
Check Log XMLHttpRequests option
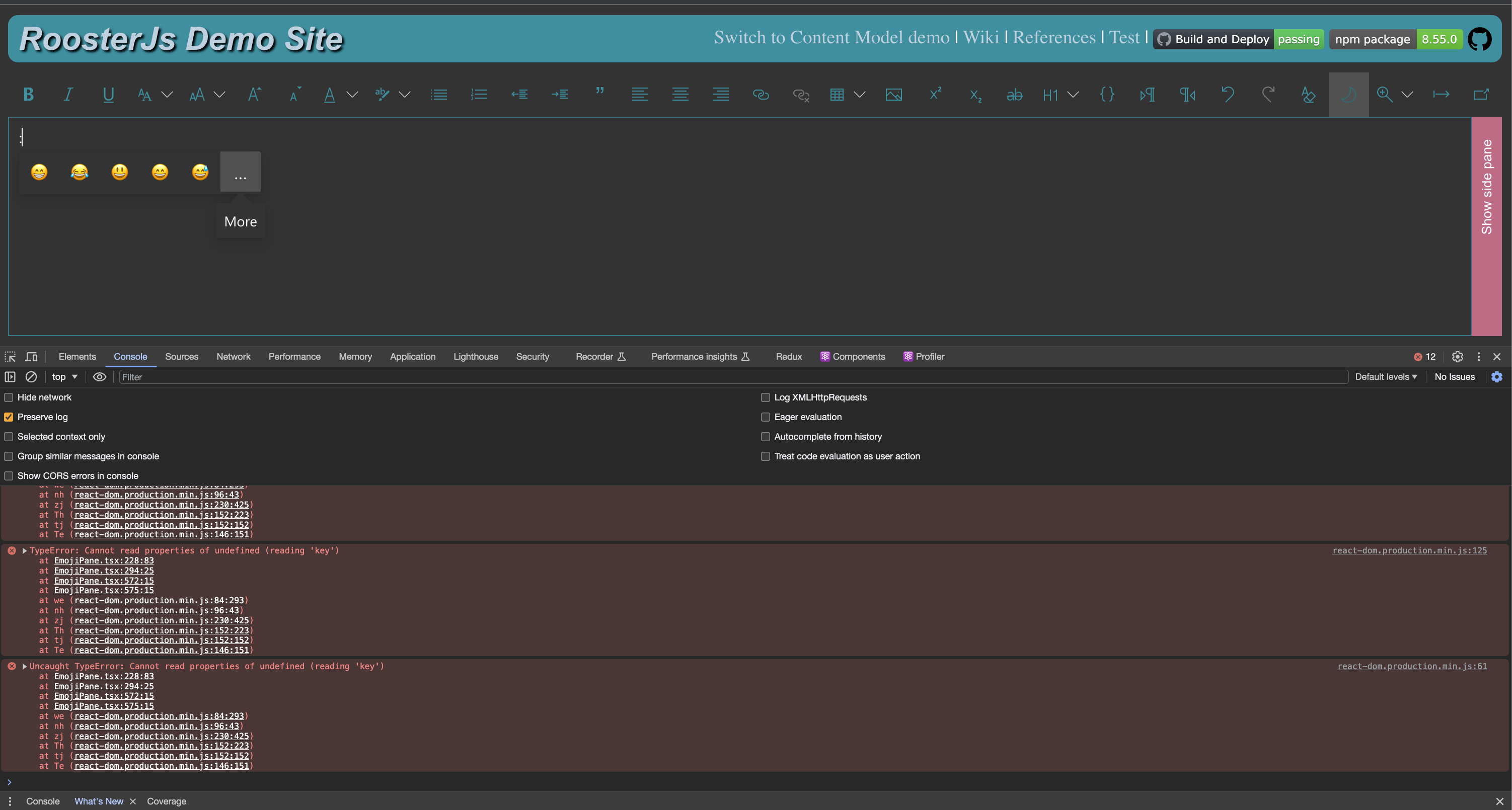click(765, 397)
